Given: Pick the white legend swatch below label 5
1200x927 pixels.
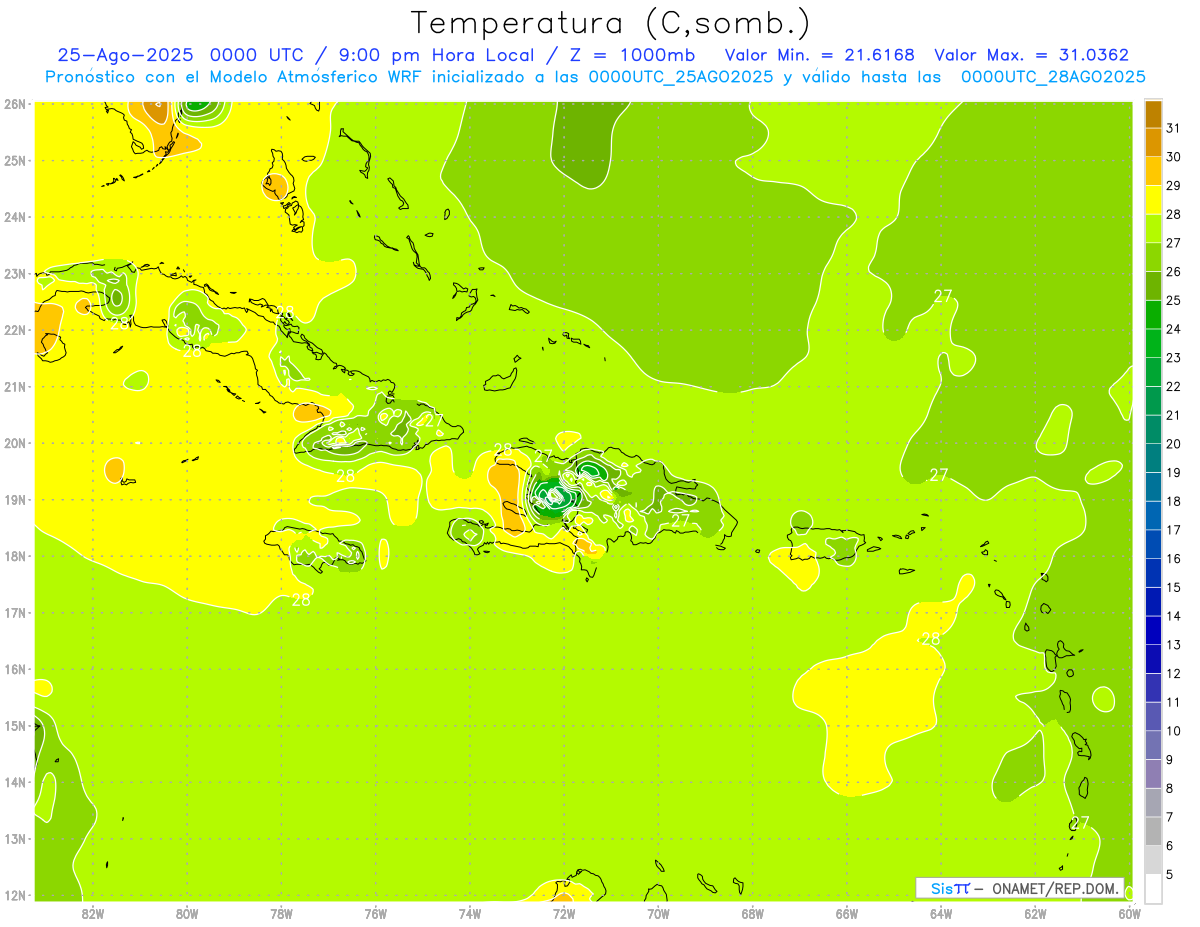Looking at the screenshot, I should coord(1153,888).
